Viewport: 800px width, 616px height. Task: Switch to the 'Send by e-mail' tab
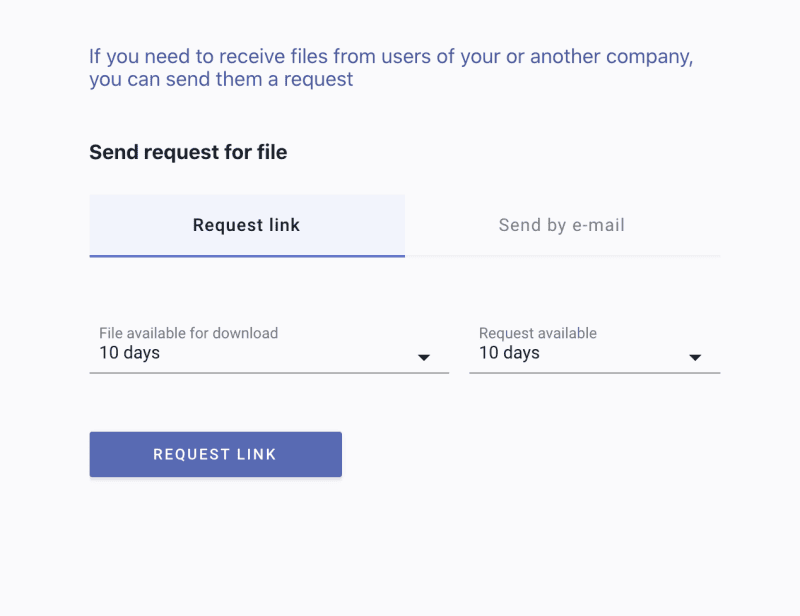(x=562, y=225)
